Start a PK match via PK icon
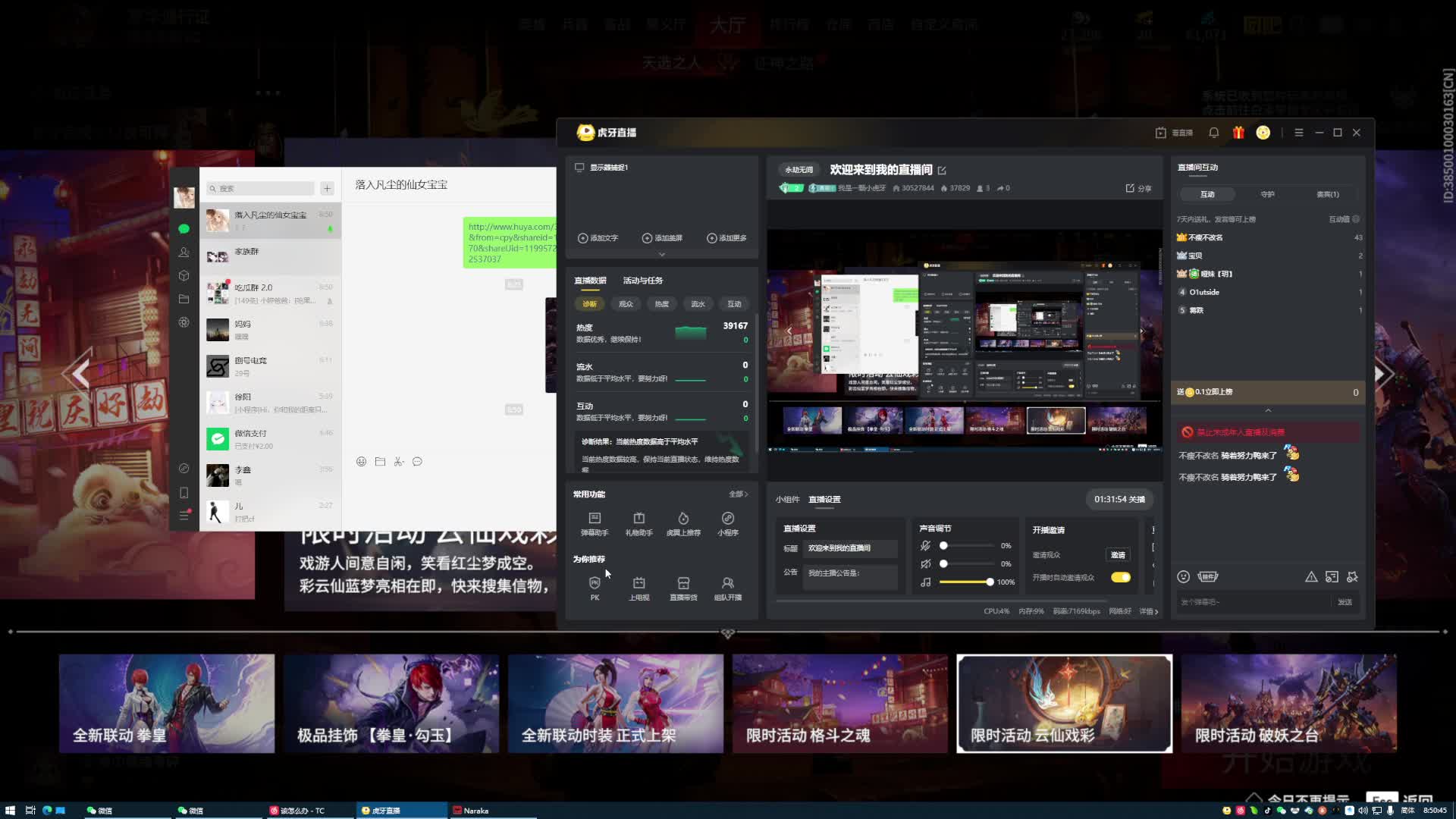 tap(595, 583)
